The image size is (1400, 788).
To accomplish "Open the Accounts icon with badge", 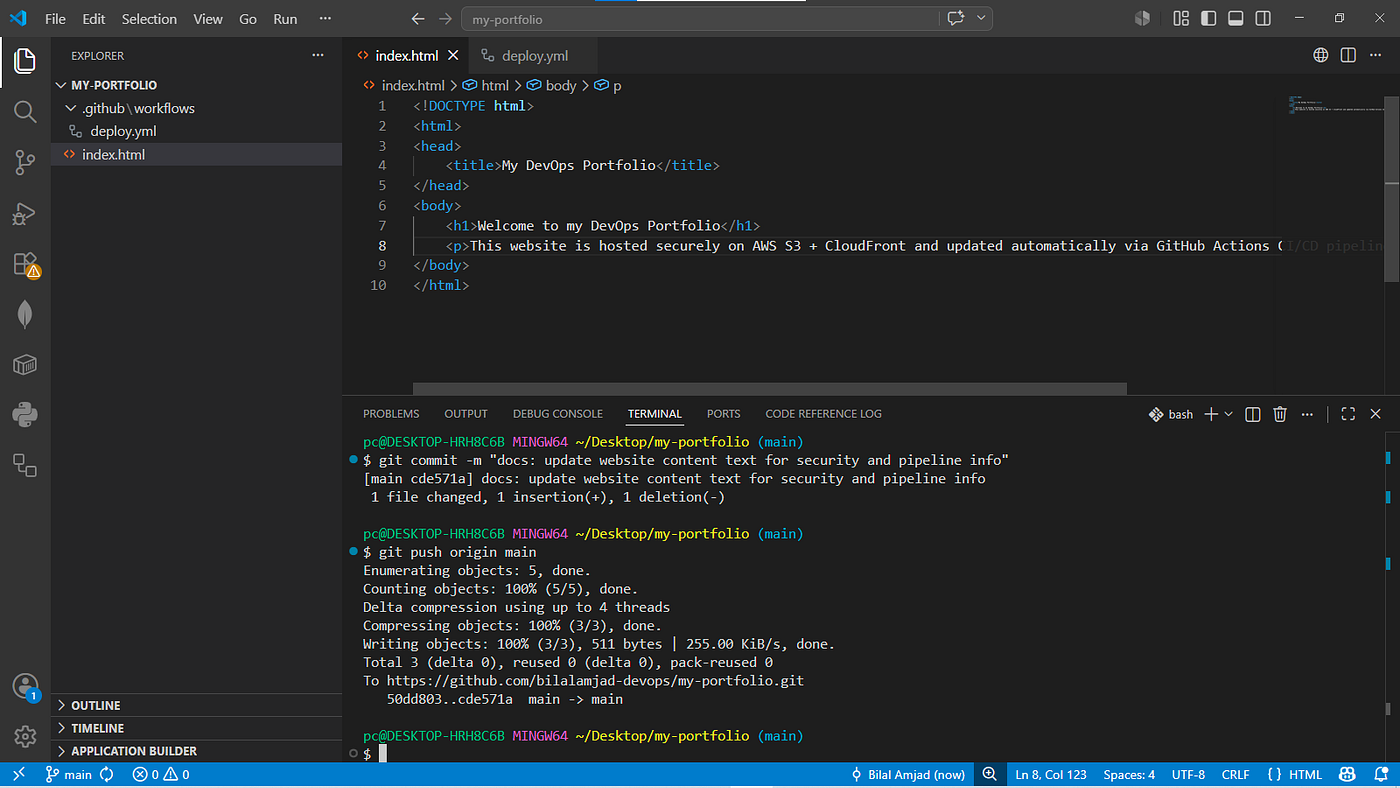I will click(25, 686).
